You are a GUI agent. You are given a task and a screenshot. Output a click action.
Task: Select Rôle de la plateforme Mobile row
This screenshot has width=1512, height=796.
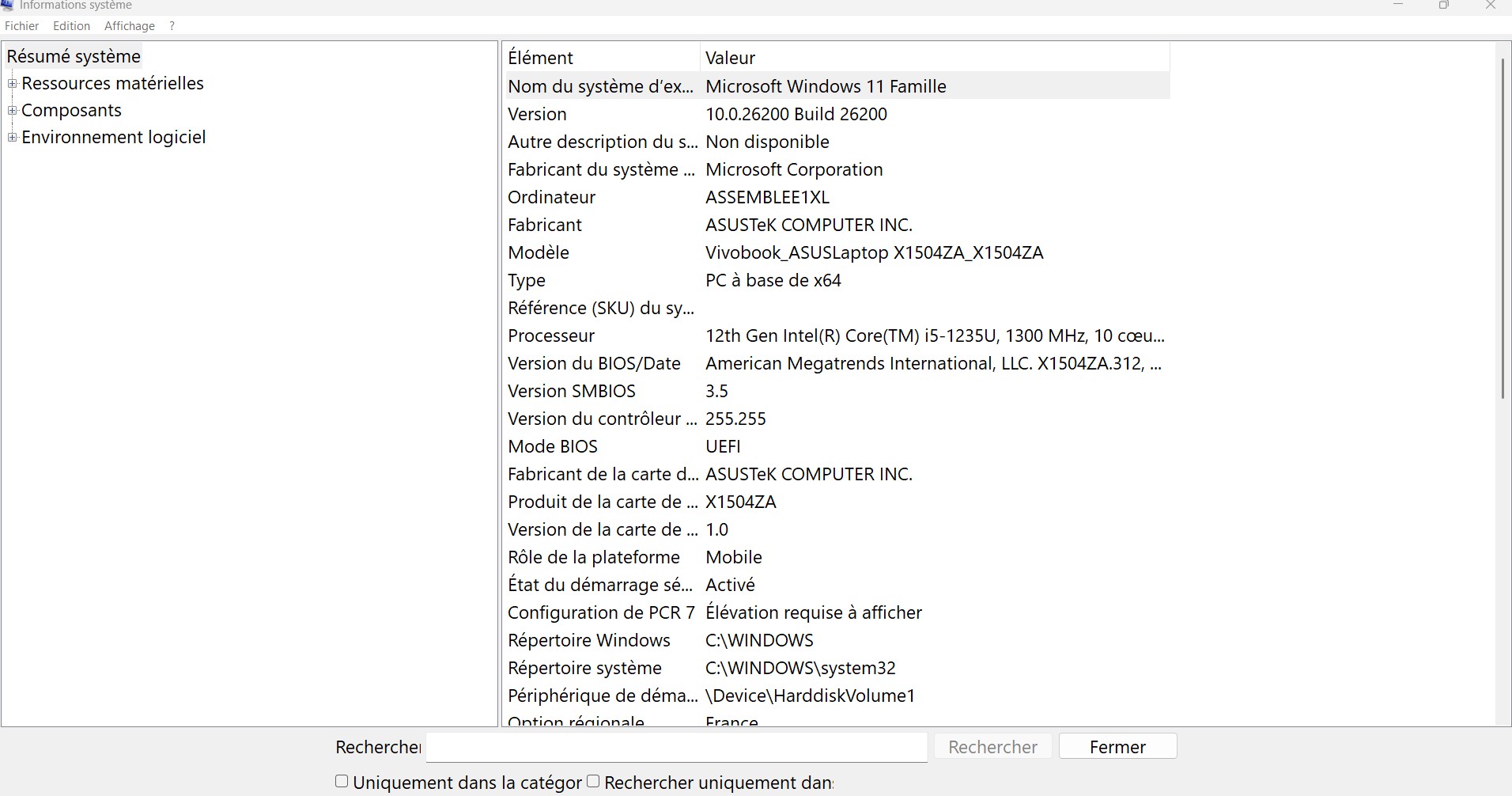837,557
